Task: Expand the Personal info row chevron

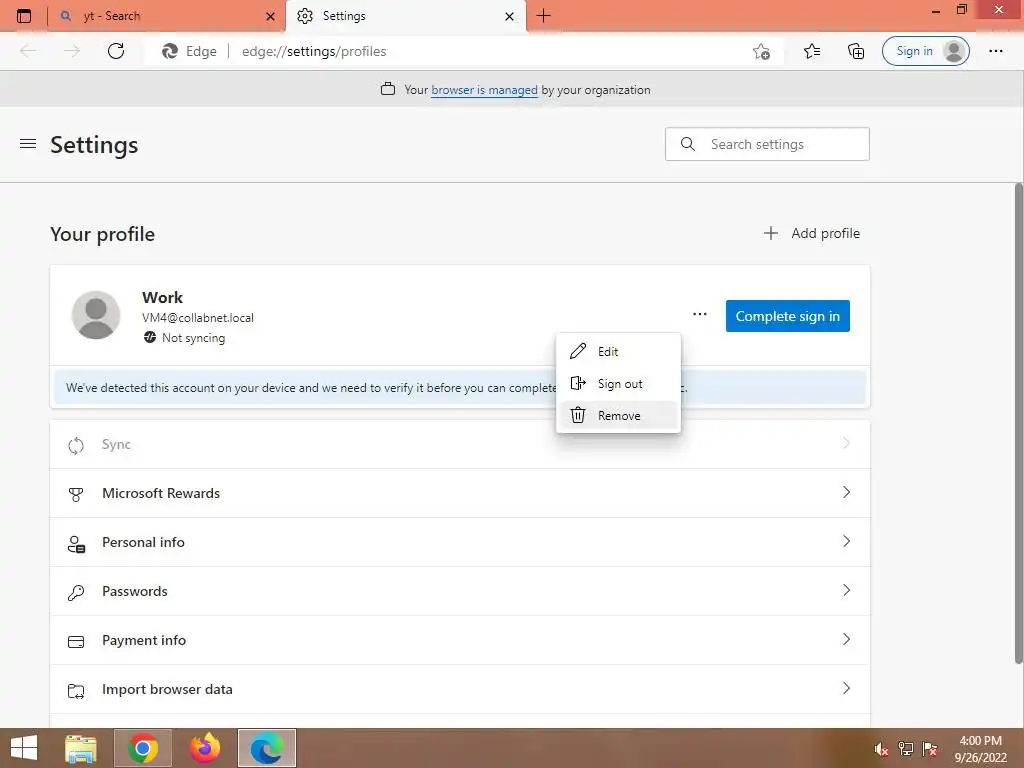Action: (846, 541)
